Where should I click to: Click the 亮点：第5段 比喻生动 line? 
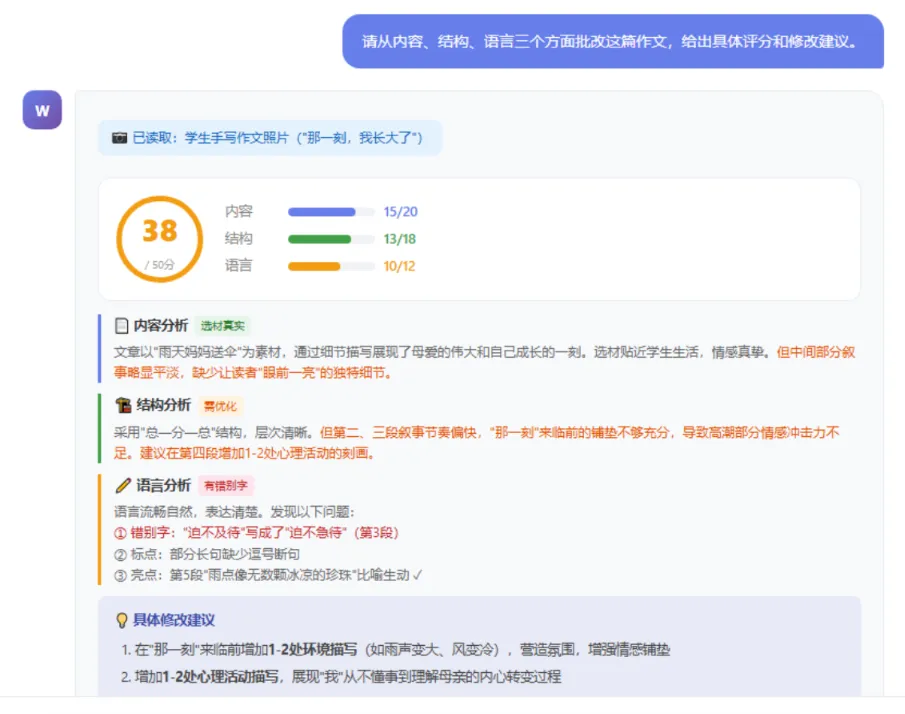coord(268,575)
